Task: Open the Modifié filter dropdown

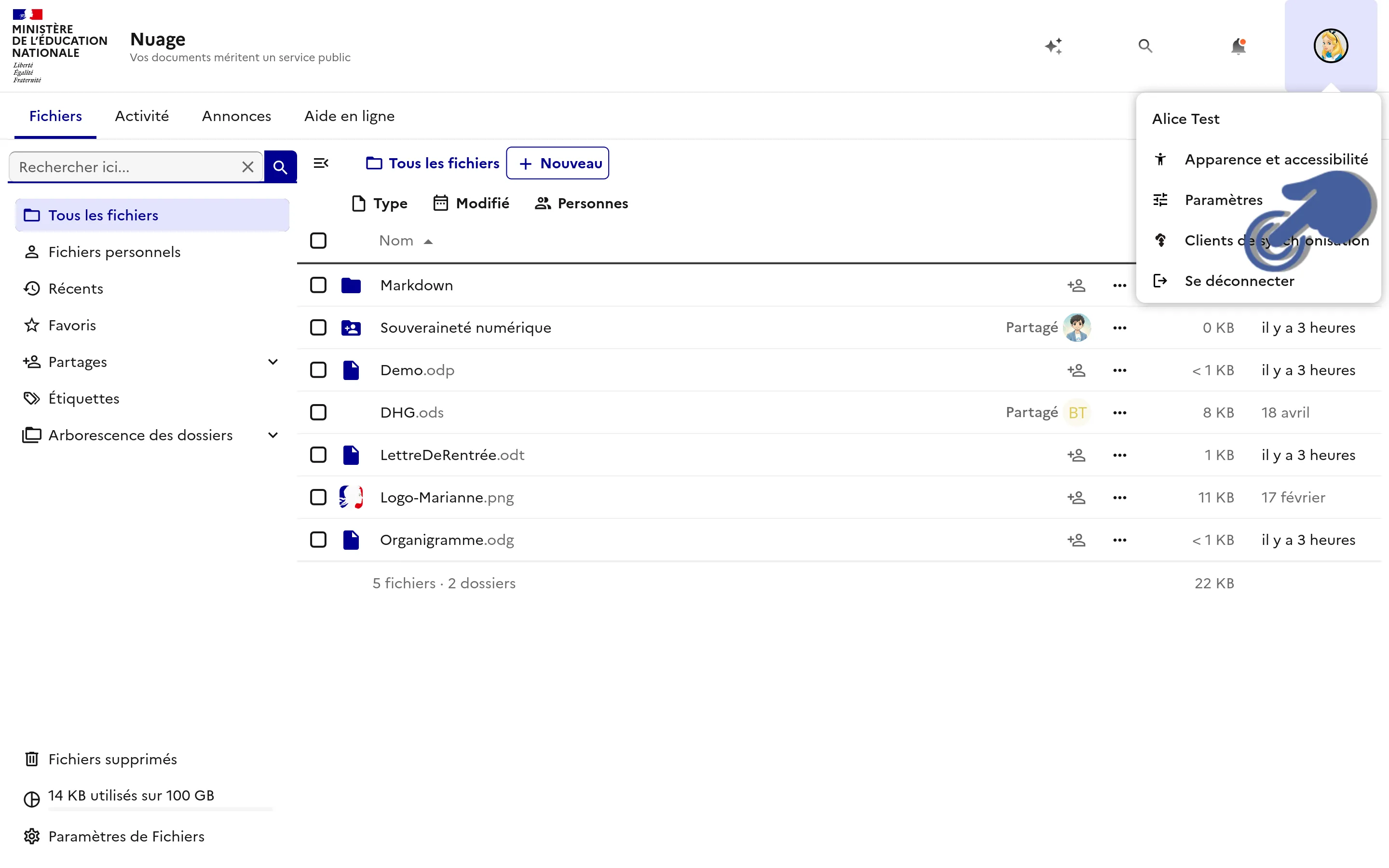Action: coord(471,203)
